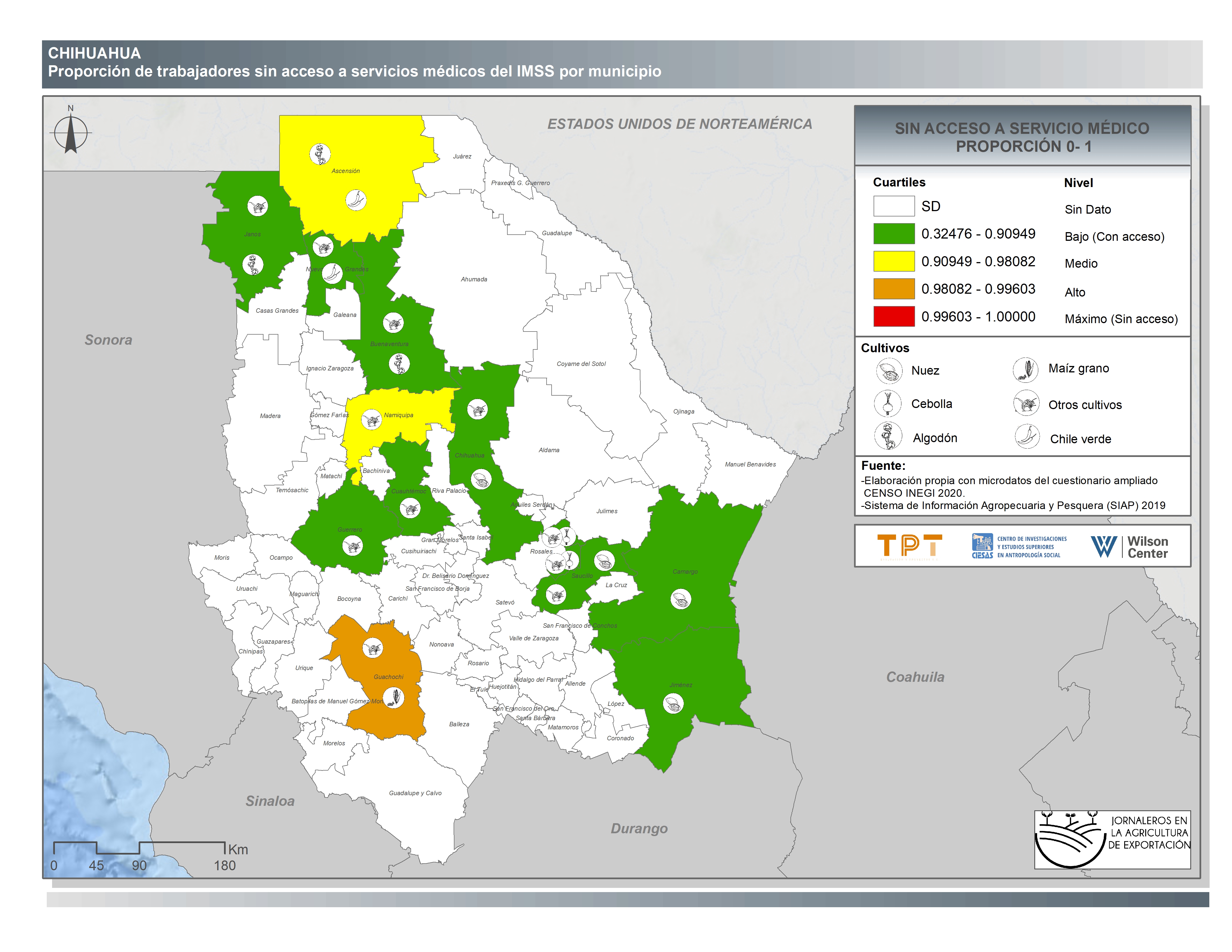Screen dimensions: 1232x952
Task: Click the maize icon in Guachochi
Action: 394,698
